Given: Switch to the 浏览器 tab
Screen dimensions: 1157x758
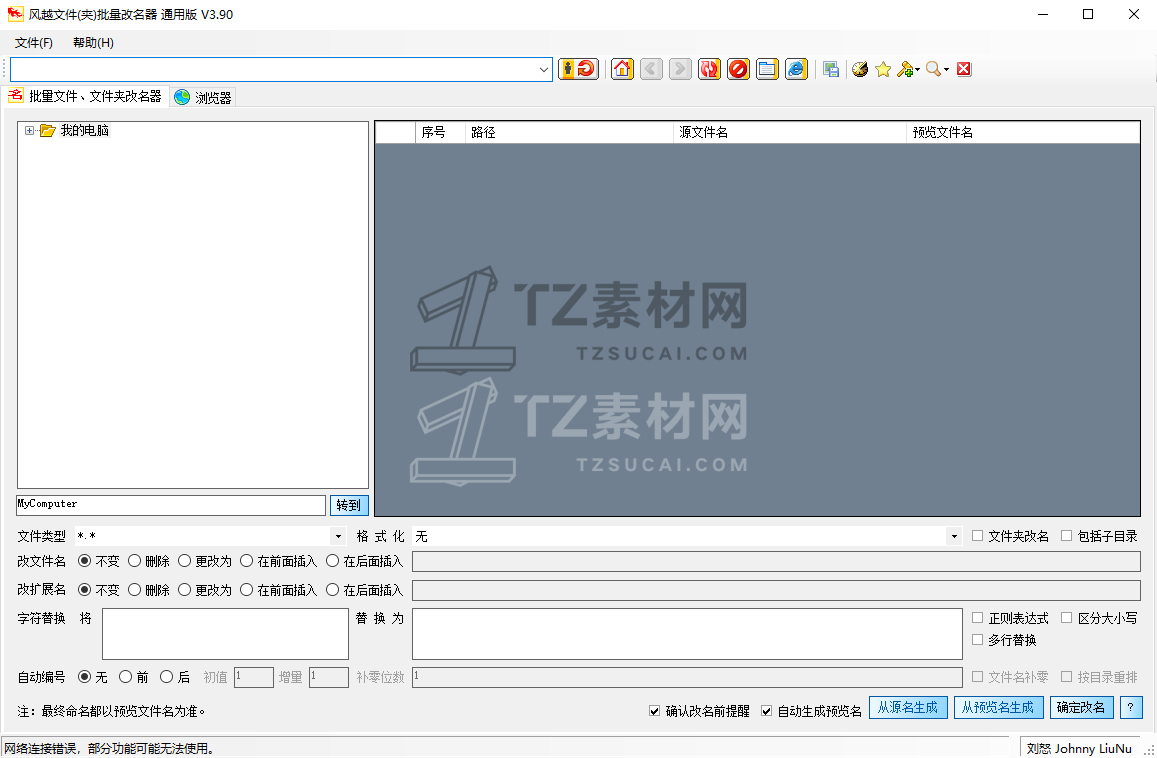Looking at the screenshot, I should (x=204, y=97).
